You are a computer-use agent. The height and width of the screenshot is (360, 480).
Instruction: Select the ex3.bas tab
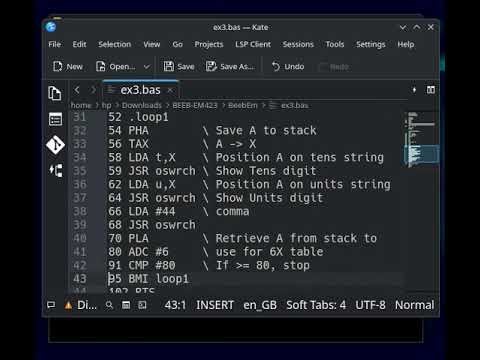tap(140, 90)
